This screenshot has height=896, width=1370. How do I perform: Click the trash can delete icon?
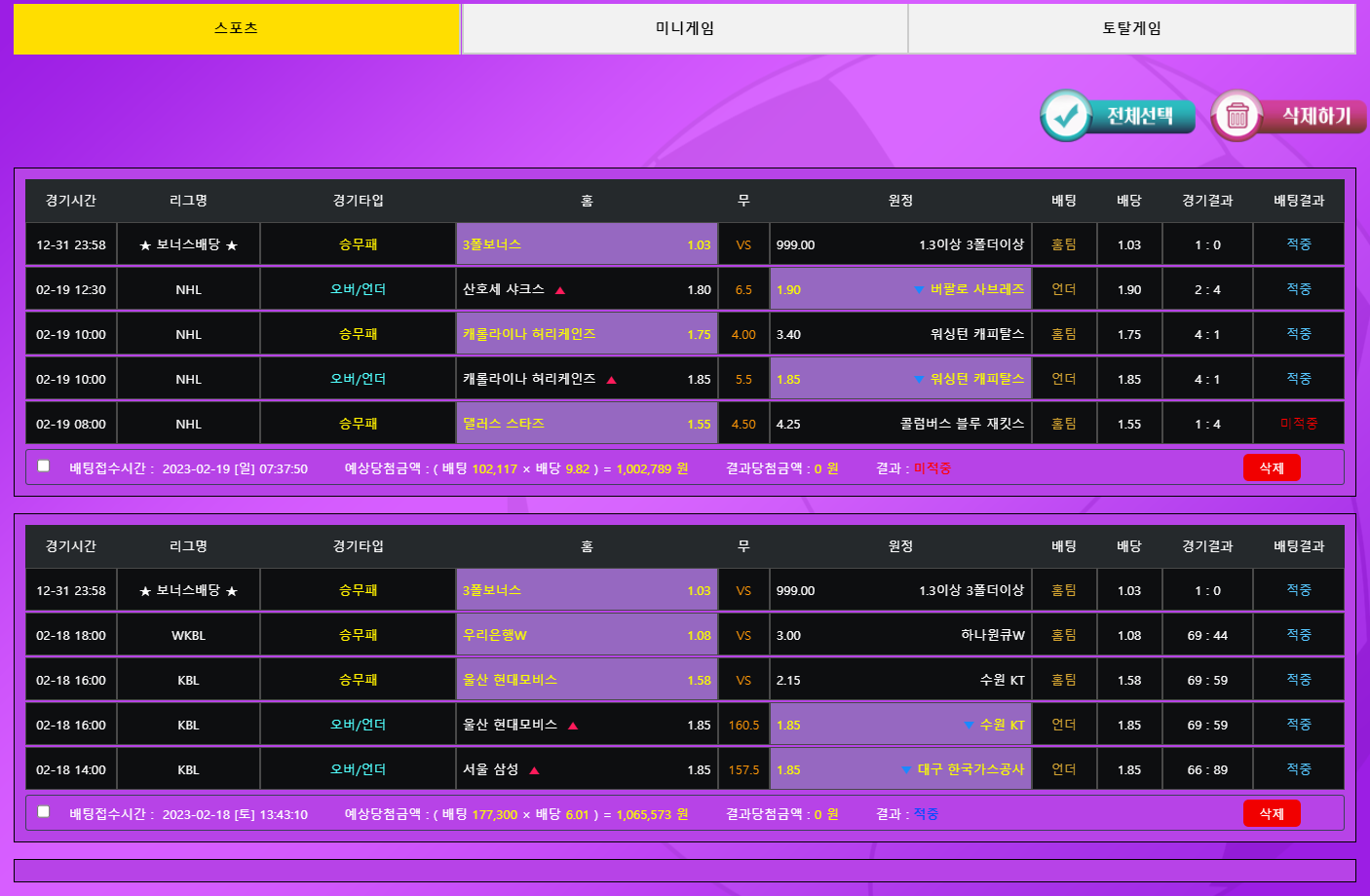point(1237,116)
